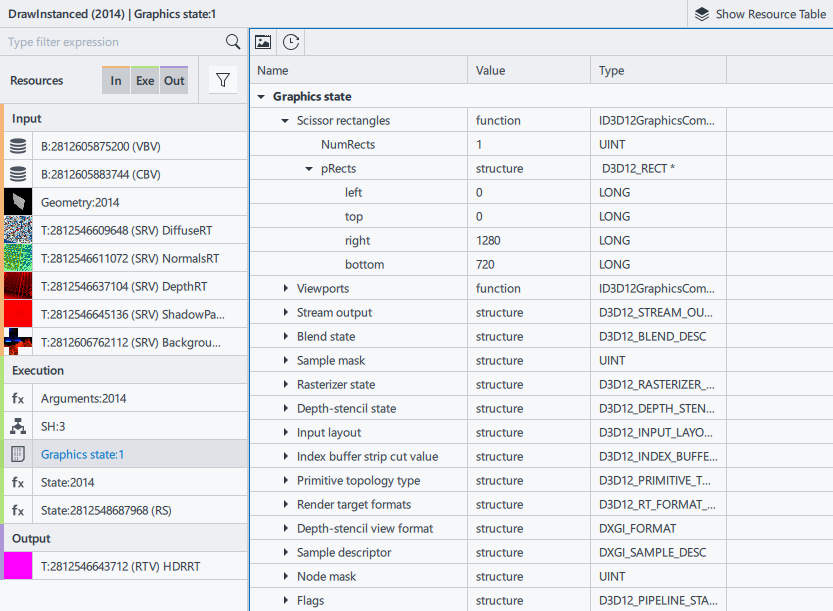Toggle the Out resources filter

tap(174, 81)
